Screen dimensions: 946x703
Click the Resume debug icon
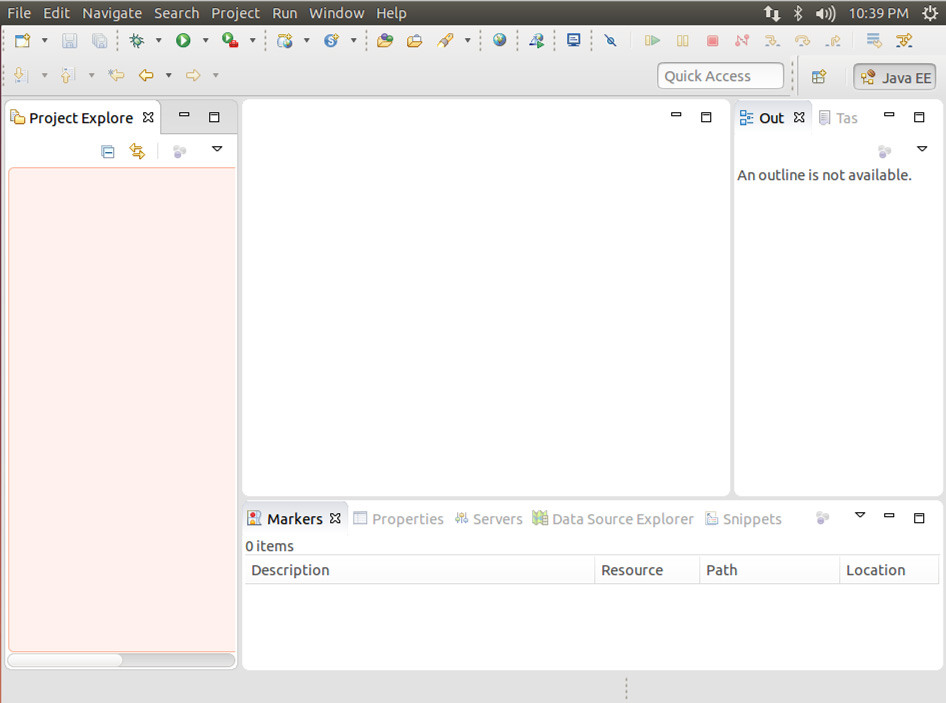[652, 40]
